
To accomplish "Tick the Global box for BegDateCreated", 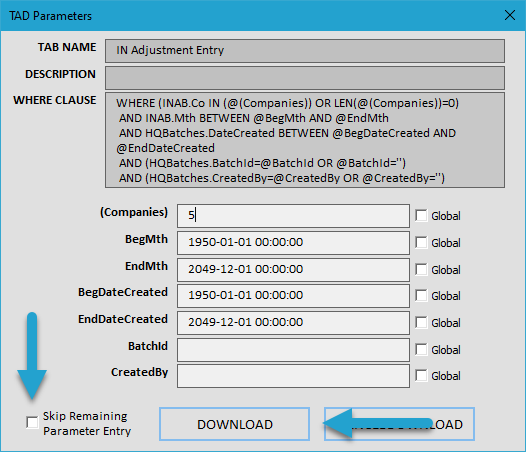I will point(421,296).
